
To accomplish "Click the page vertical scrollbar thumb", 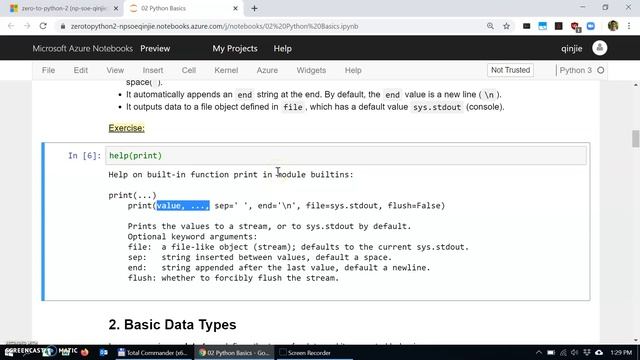I will coord(635,138).
